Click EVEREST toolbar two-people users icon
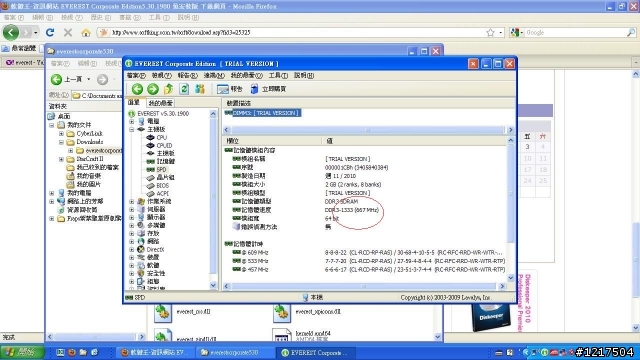This screenshot has height=360, width=640. click(x=200, y=89)
